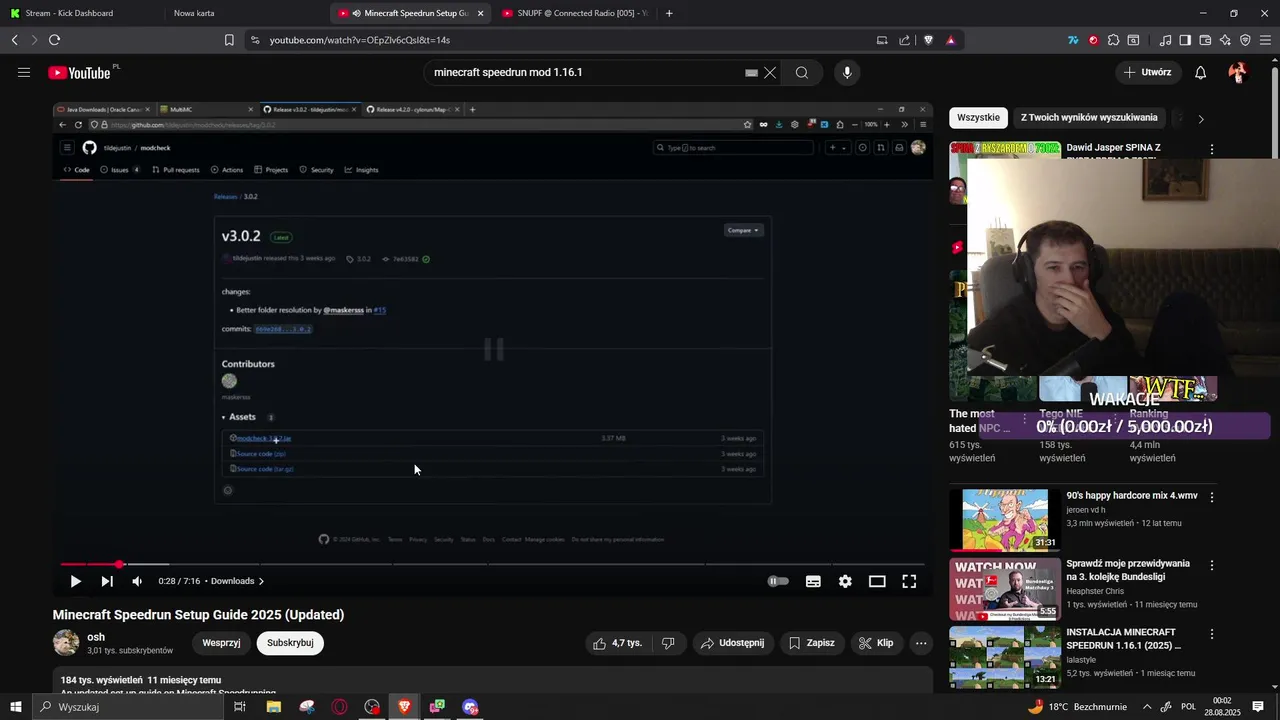Open the on-screen keyboard in search box
Screen dimensions: 1280x720
coord(751,72)
